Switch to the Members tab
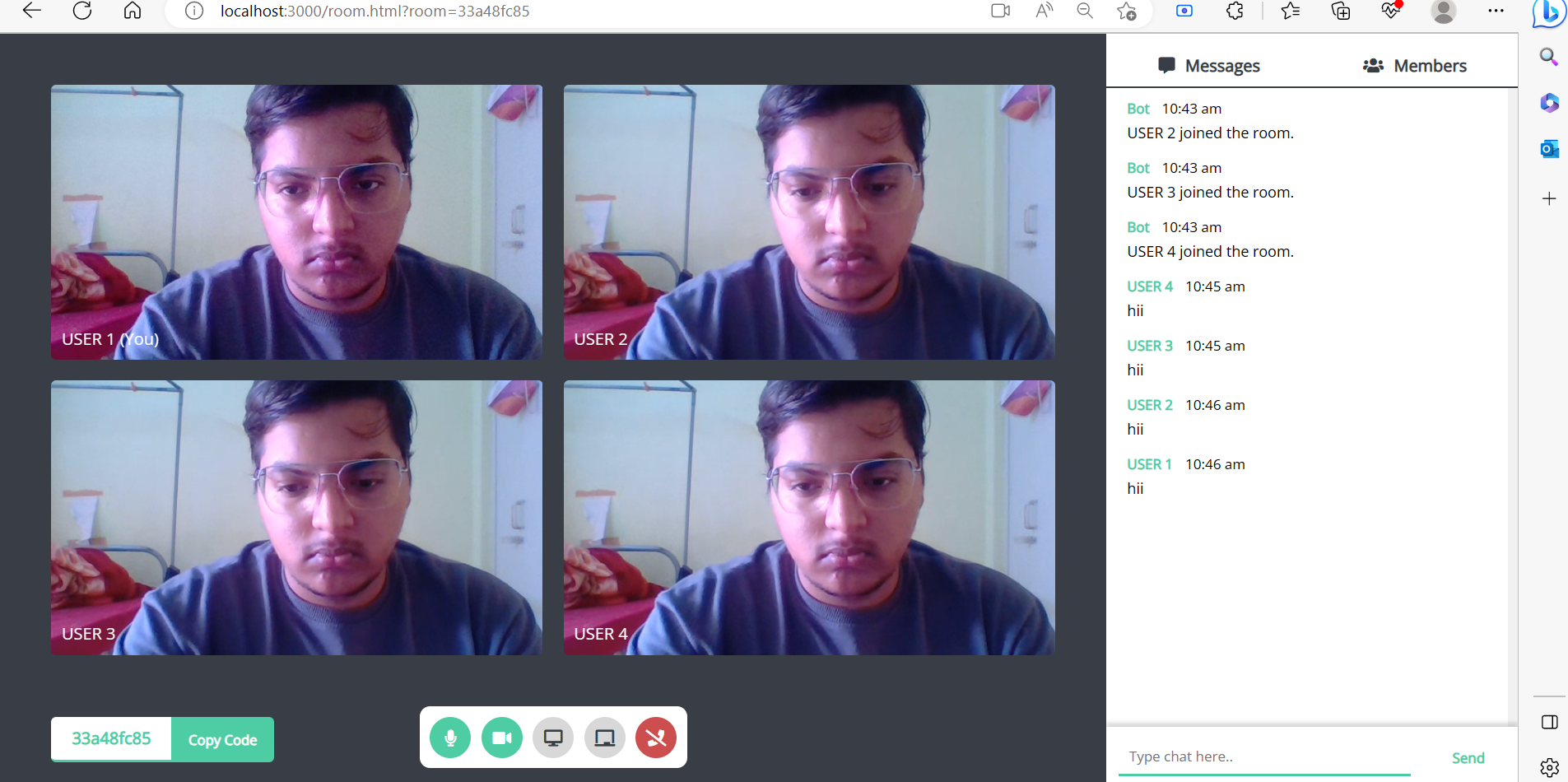This screenshot has width=1568, height=782. [1414, 66]
